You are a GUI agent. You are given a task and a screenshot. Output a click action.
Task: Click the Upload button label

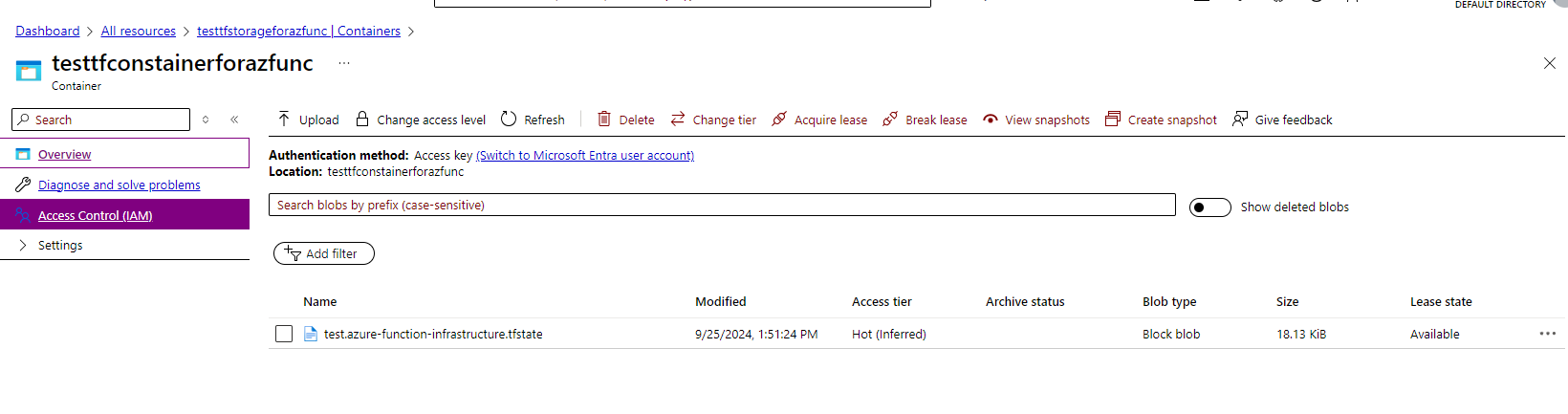click(319, 120)
